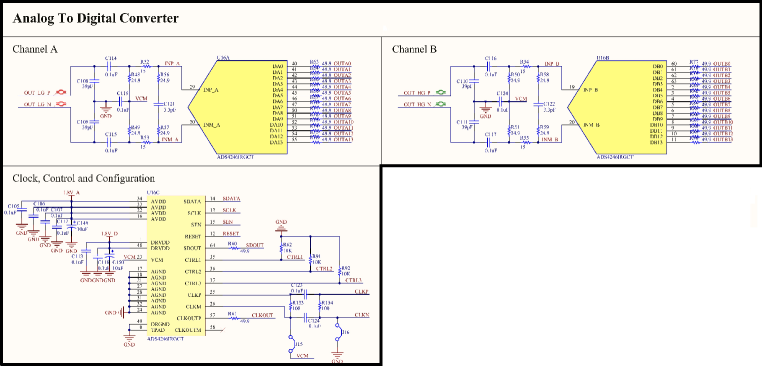
Task: Click the Analog To Digital Converter title
Action: click(96, 18)
